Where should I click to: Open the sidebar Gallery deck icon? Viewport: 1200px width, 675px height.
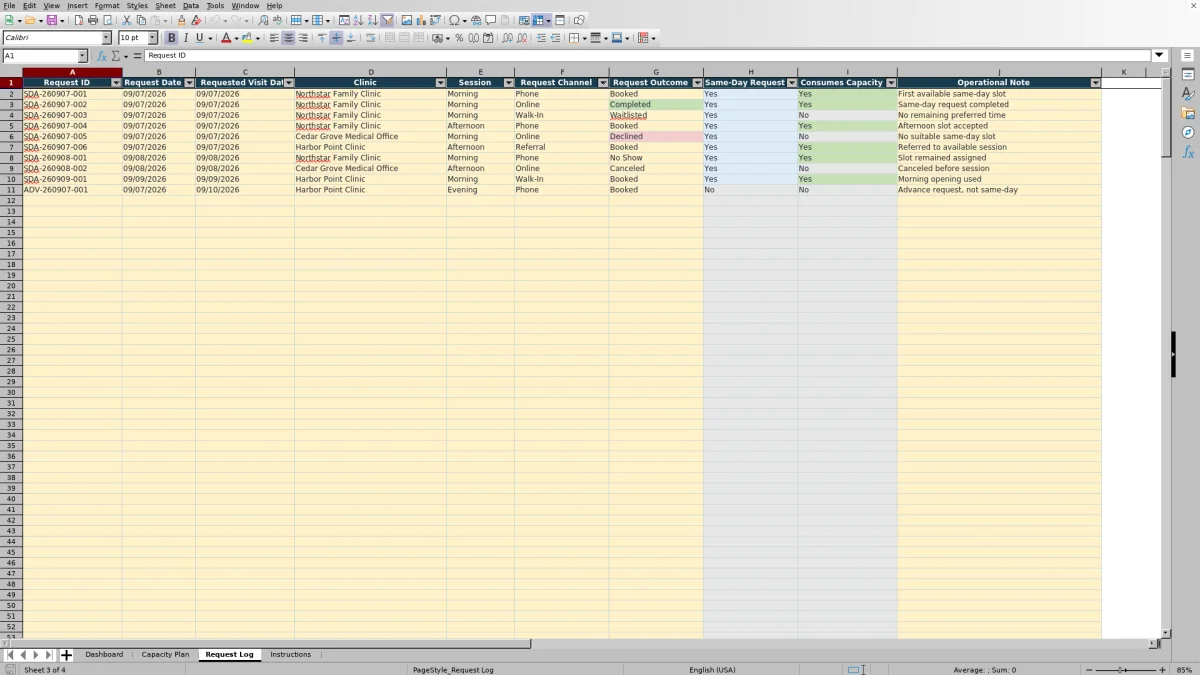click(1188, 113)
